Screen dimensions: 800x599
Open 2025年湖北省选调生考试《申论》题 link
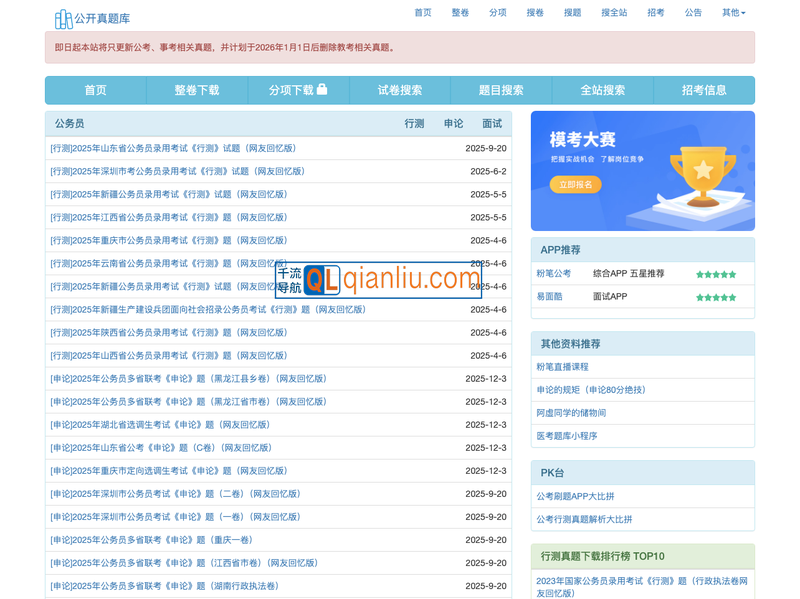[160, 425]
